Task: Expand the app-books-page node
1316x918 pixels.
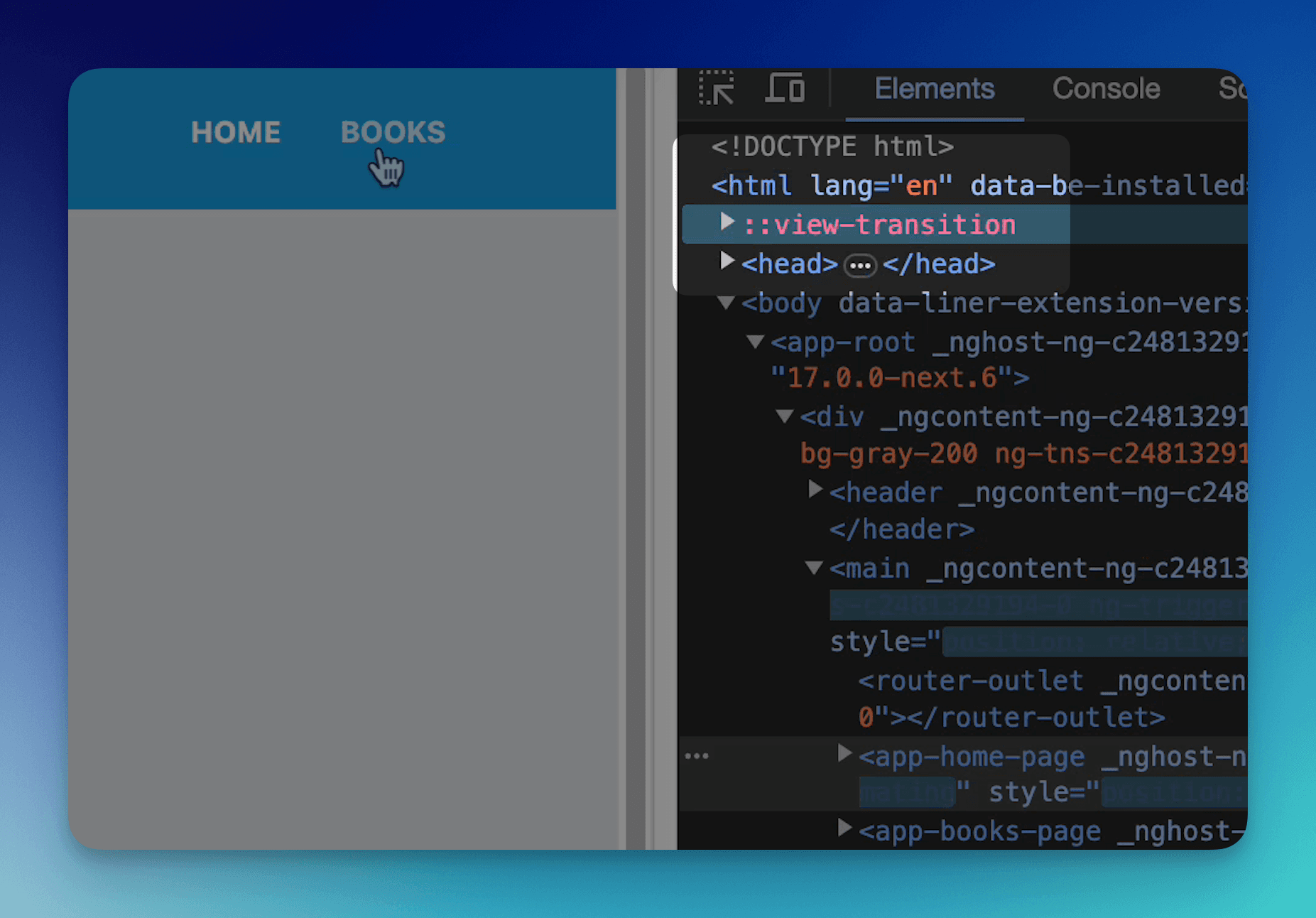Action: [x=844, y=828]
